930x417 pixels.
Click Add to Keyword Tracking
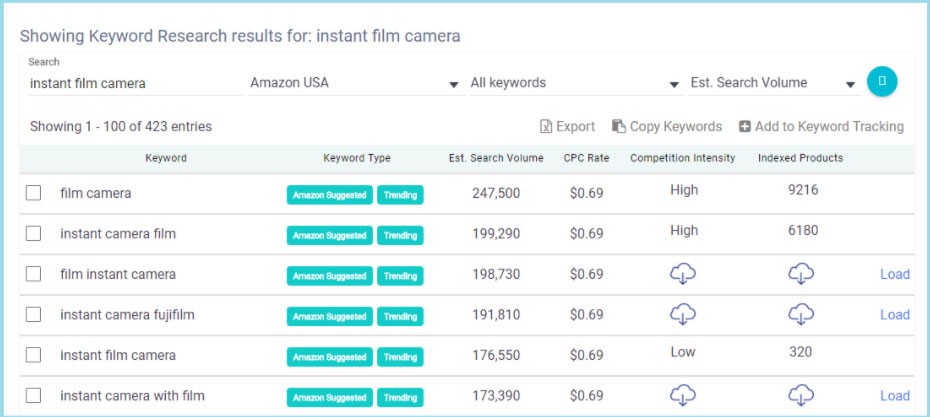pos(821,127)
